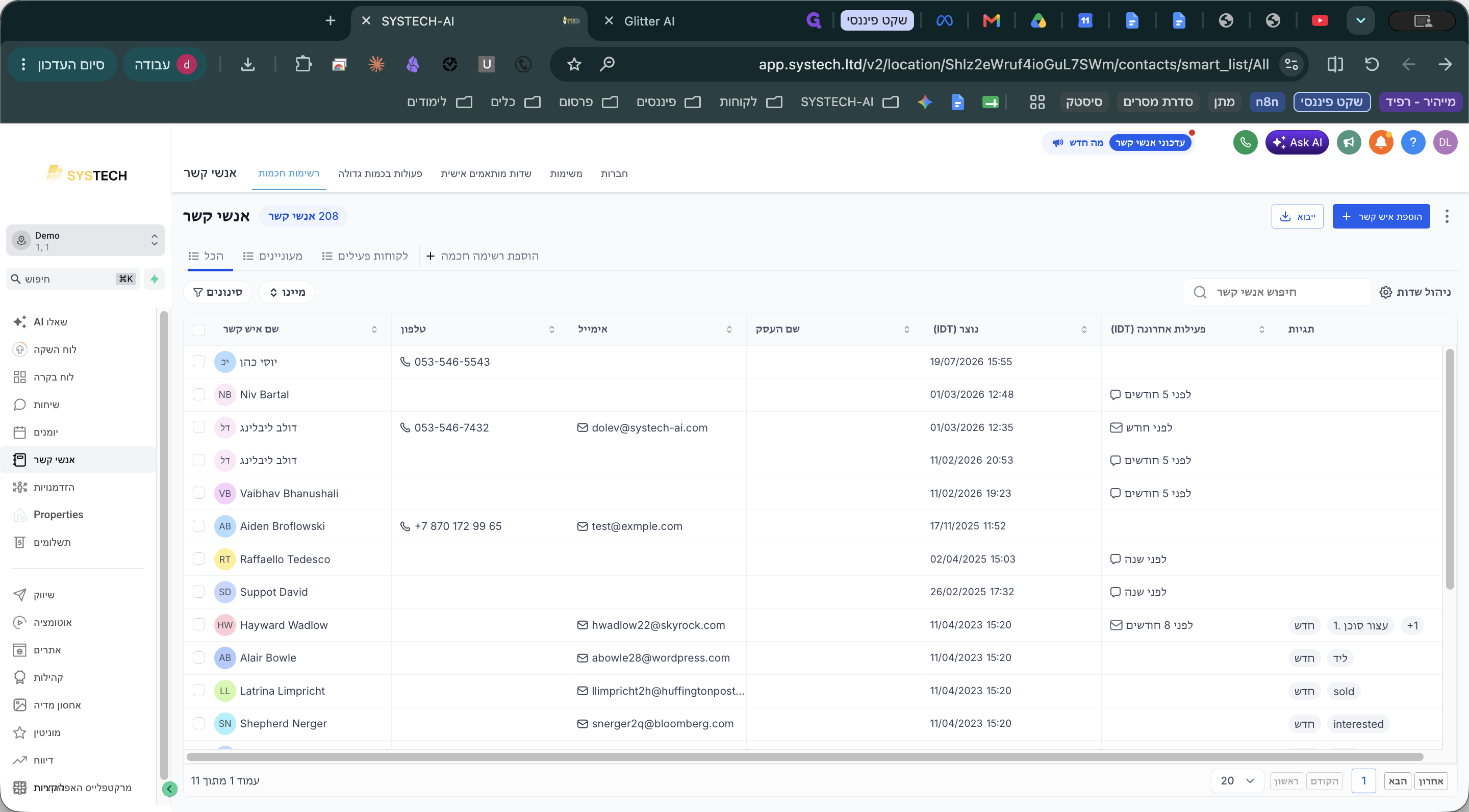
Task: Sort by טלפון column arrows
Action: 551,329
